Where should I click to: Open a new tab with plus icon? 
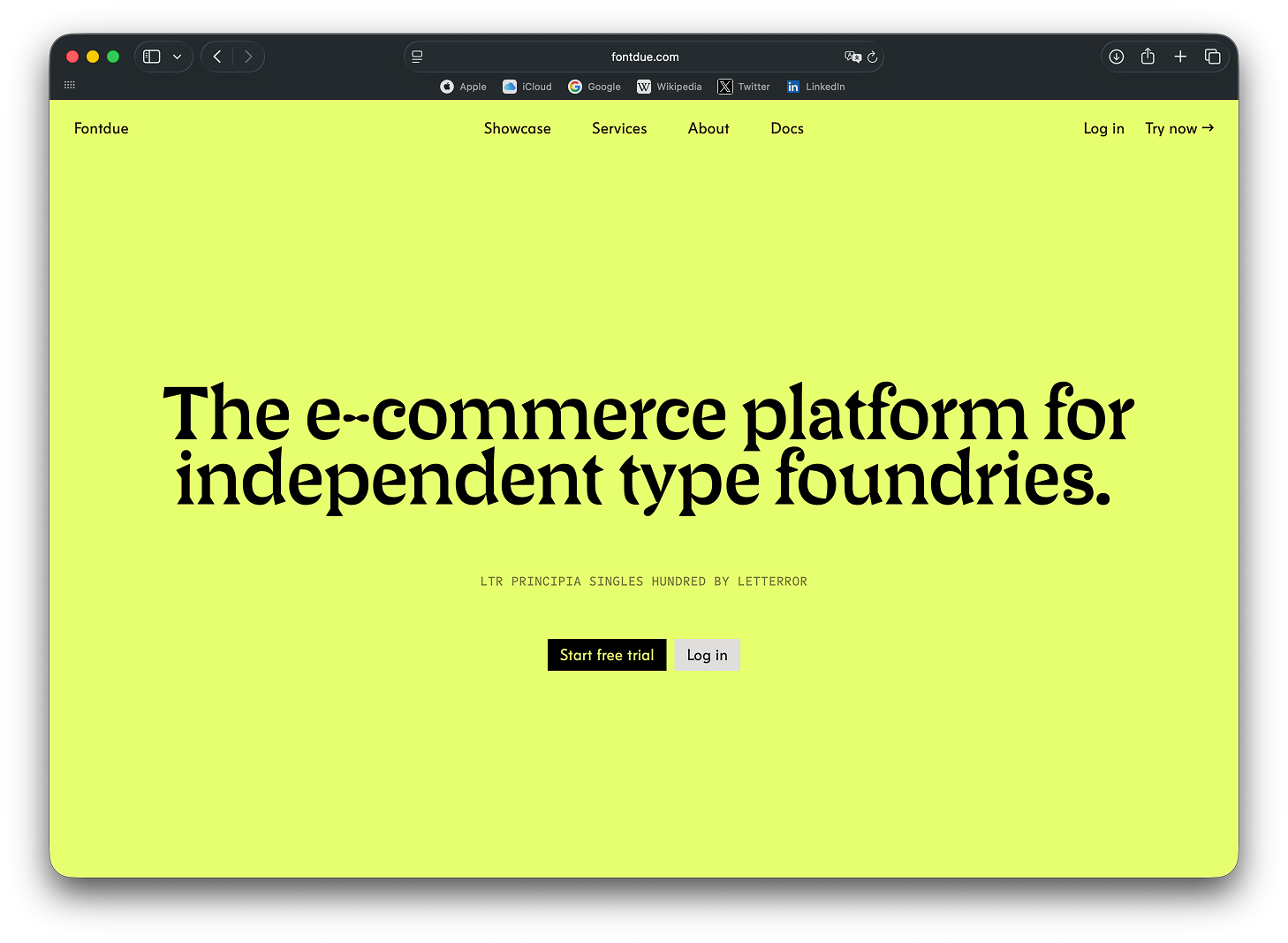[1180, 57]
